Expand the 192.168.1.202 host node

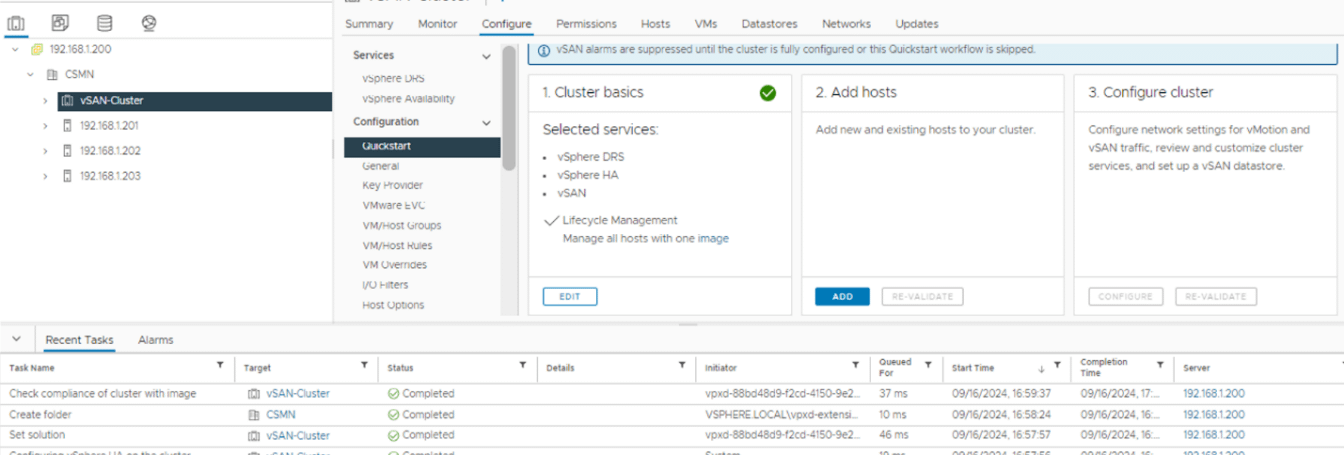tap(45, 151)
